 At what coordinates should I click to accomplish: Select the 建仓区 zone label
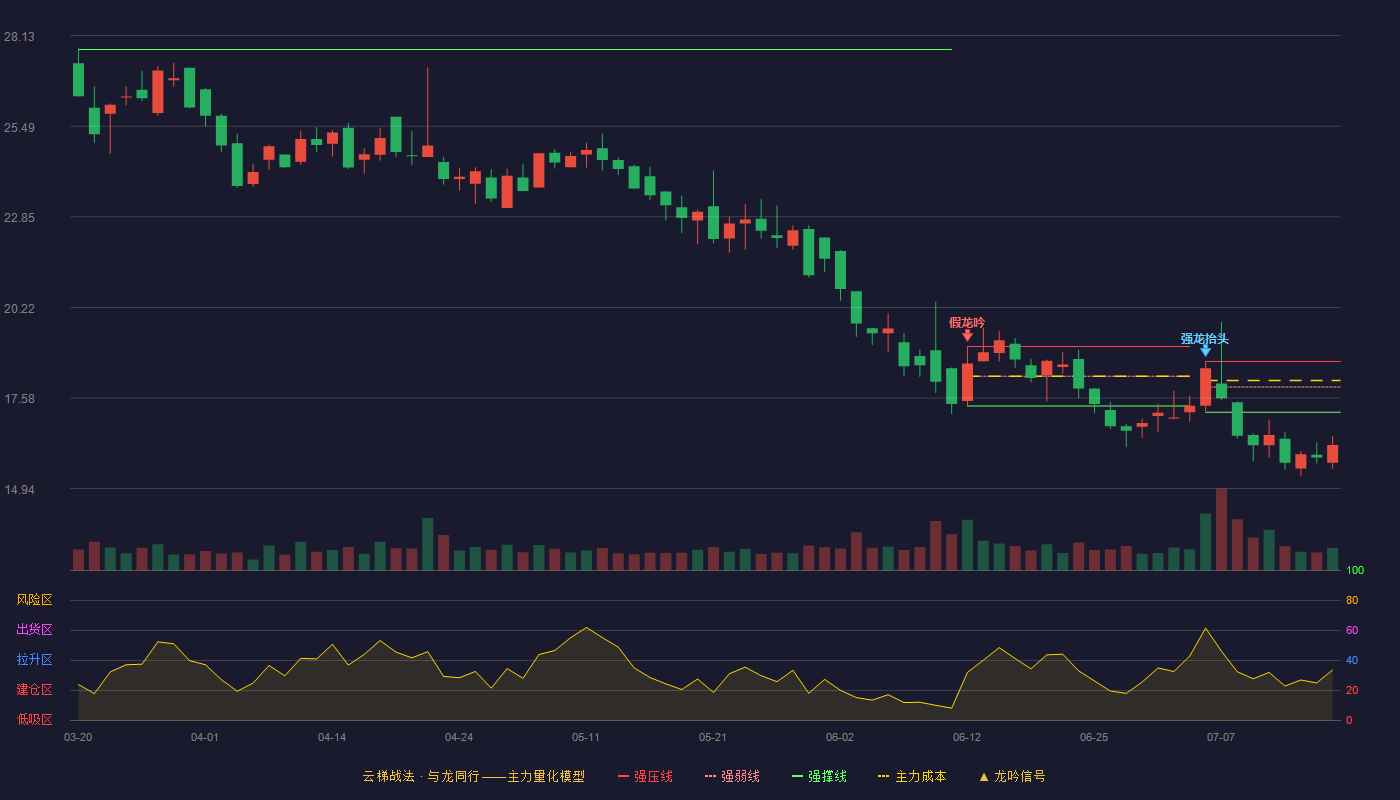(x=34, y=690)
